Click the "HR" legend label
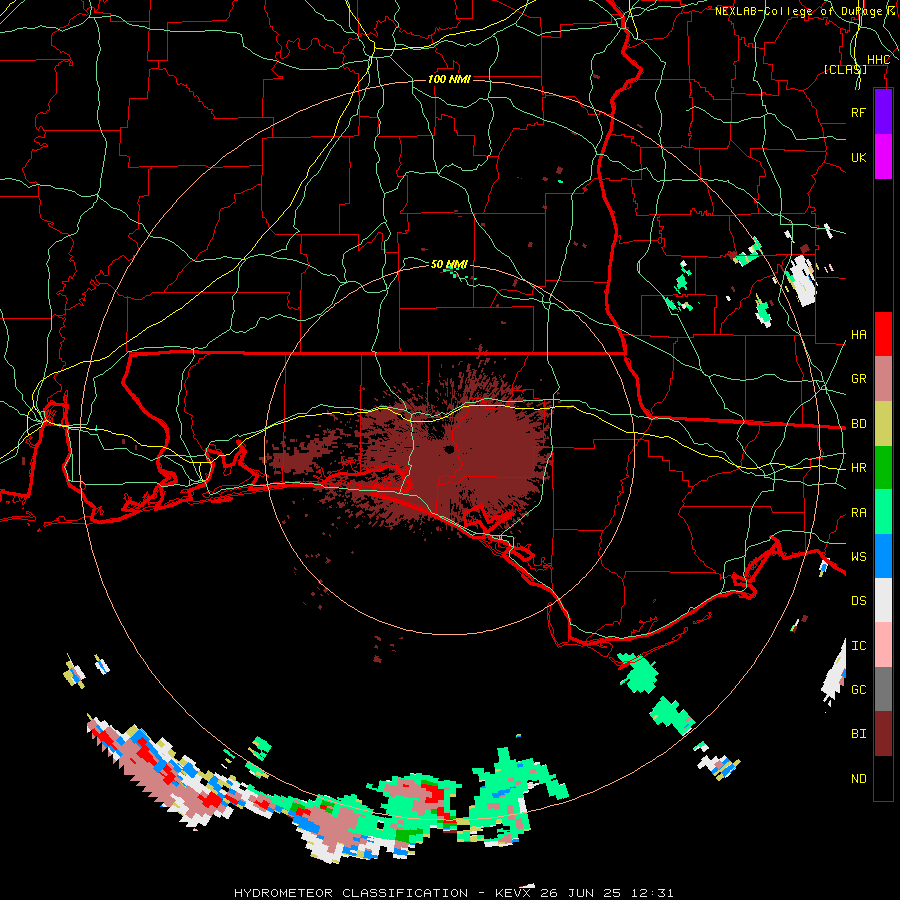The image size is (900, 900). (858, 468)
